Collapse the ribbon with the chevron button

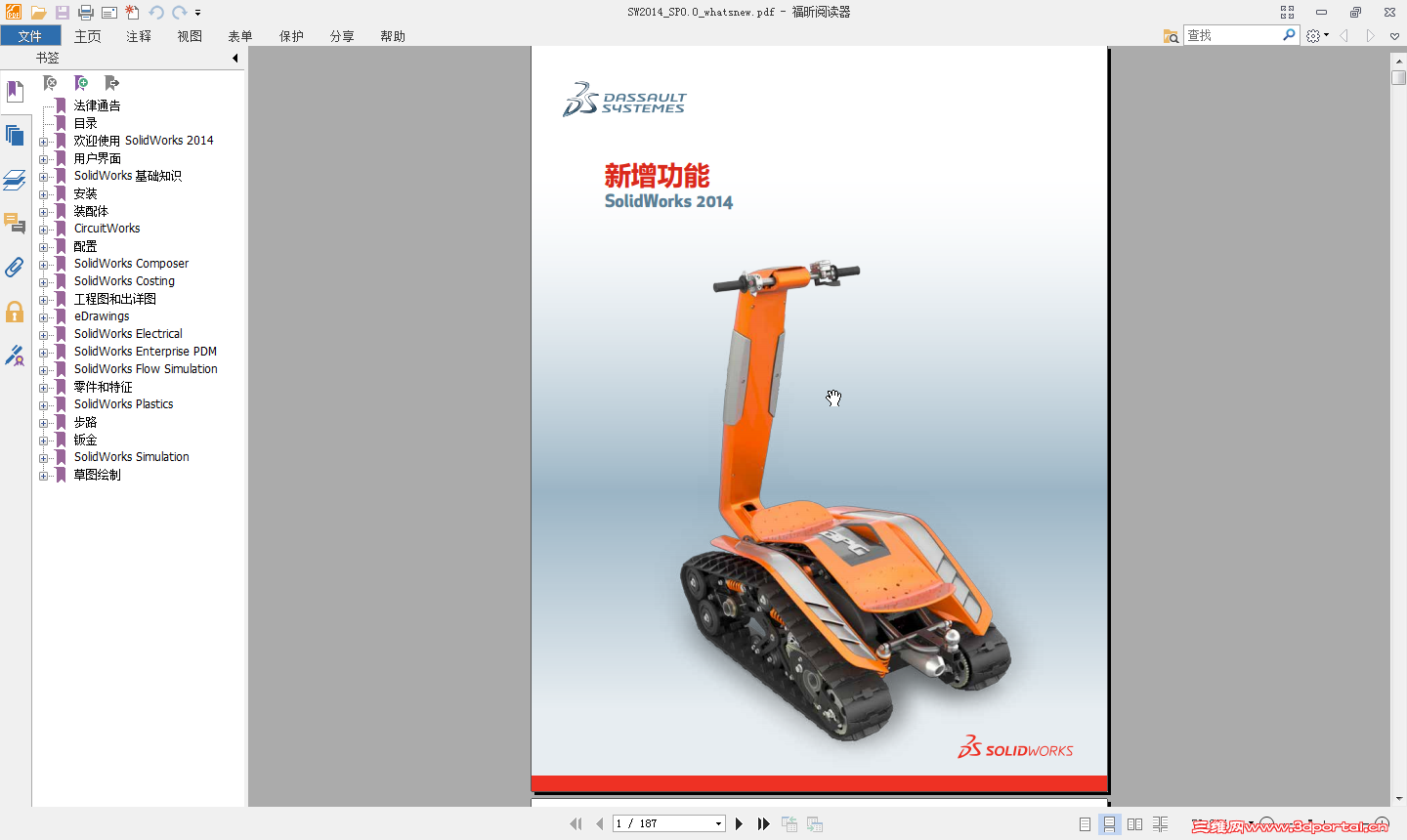pyautogui.click(x=1394, y=36)
